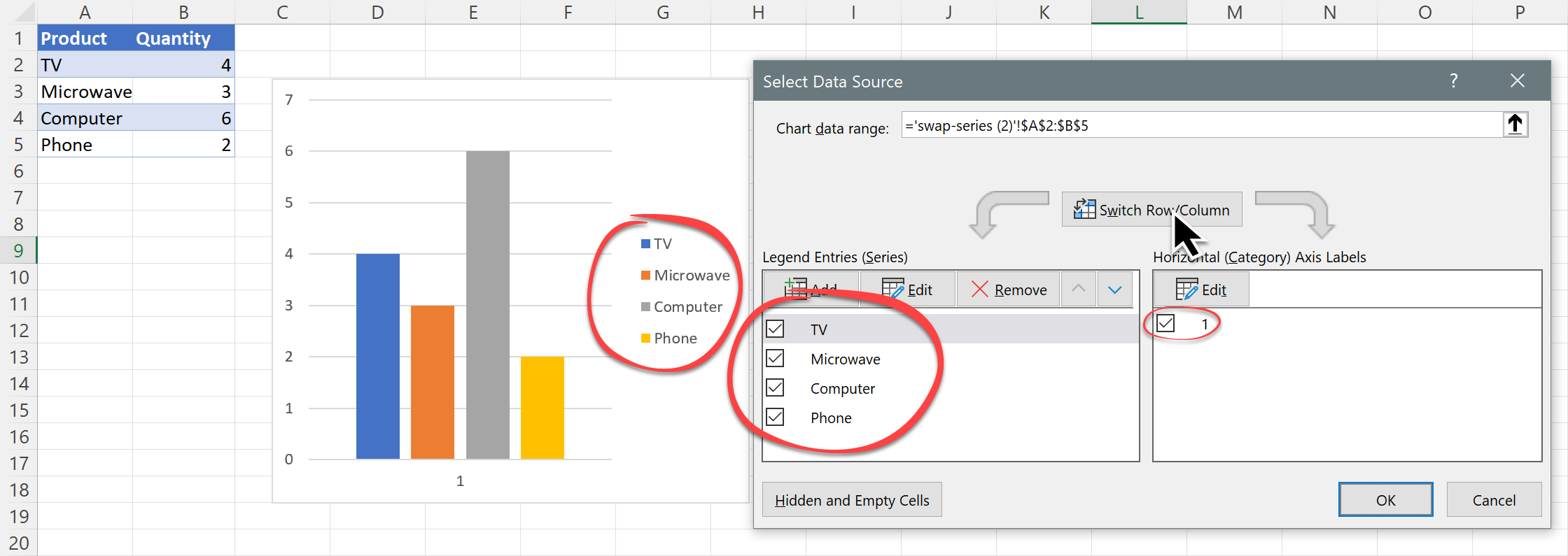This screenshot has height=556, width=1568.
Task: Select cell A5 containing Phone
Action: (x=85, y=144)
